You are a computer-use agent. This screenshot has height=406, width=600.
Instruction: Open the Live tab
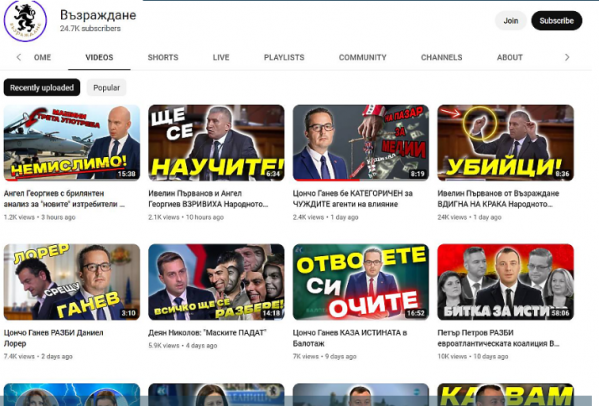221,58
